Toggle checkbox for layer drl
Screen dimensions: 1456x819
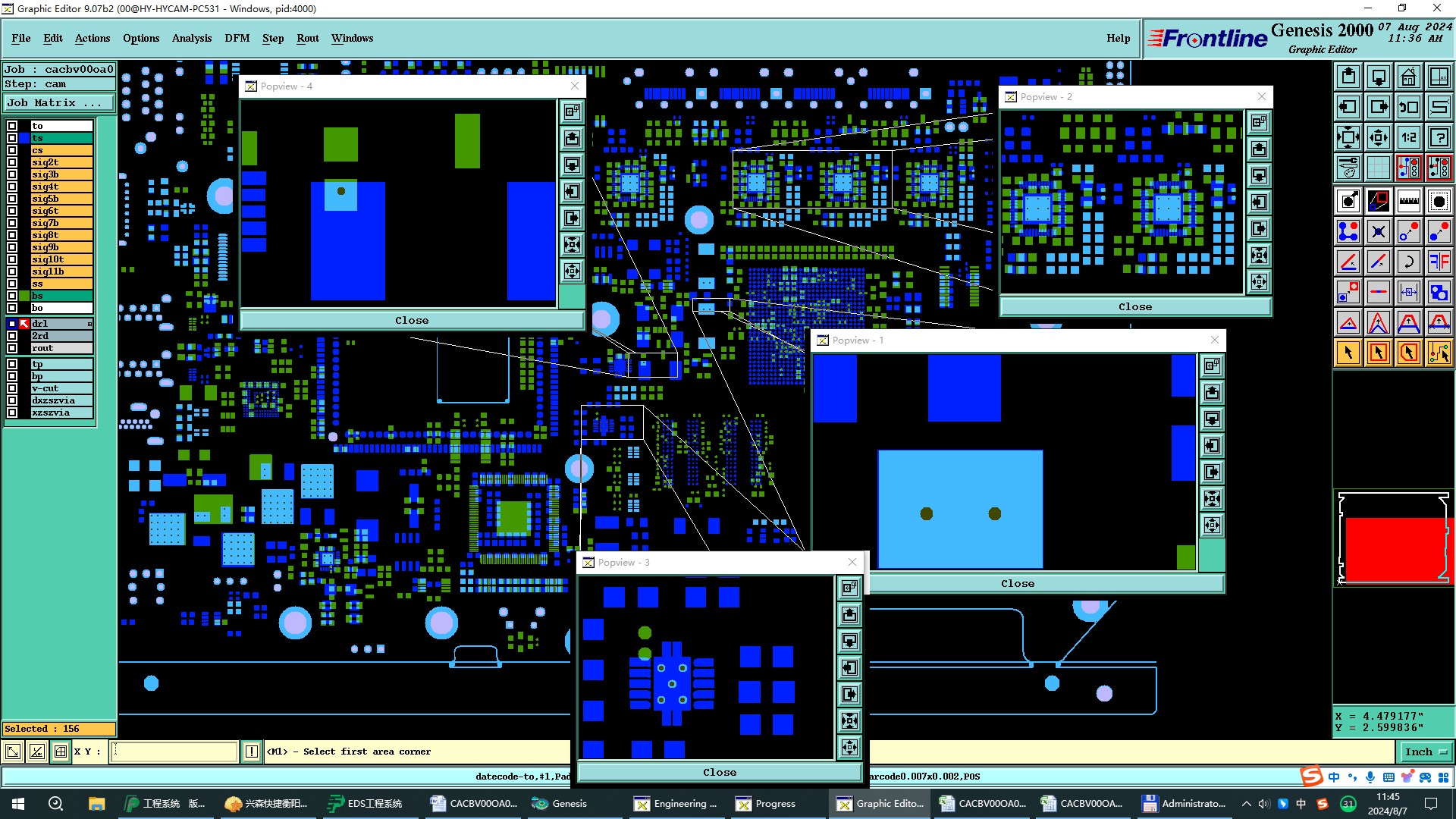[x=12, y=324]
